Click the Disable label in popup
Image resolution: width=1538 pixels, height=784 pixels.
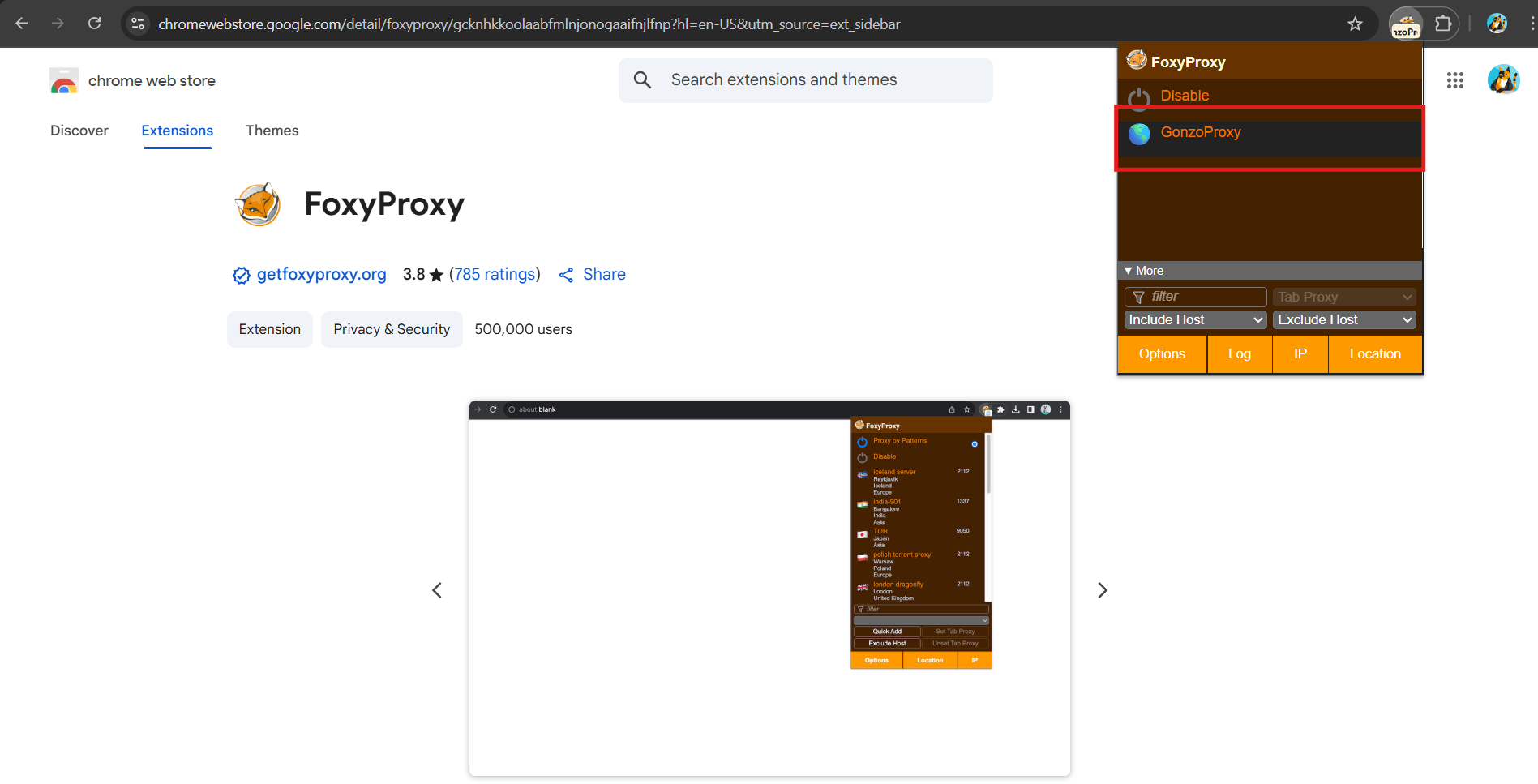pyautogui.click(x=1185, y=96)
